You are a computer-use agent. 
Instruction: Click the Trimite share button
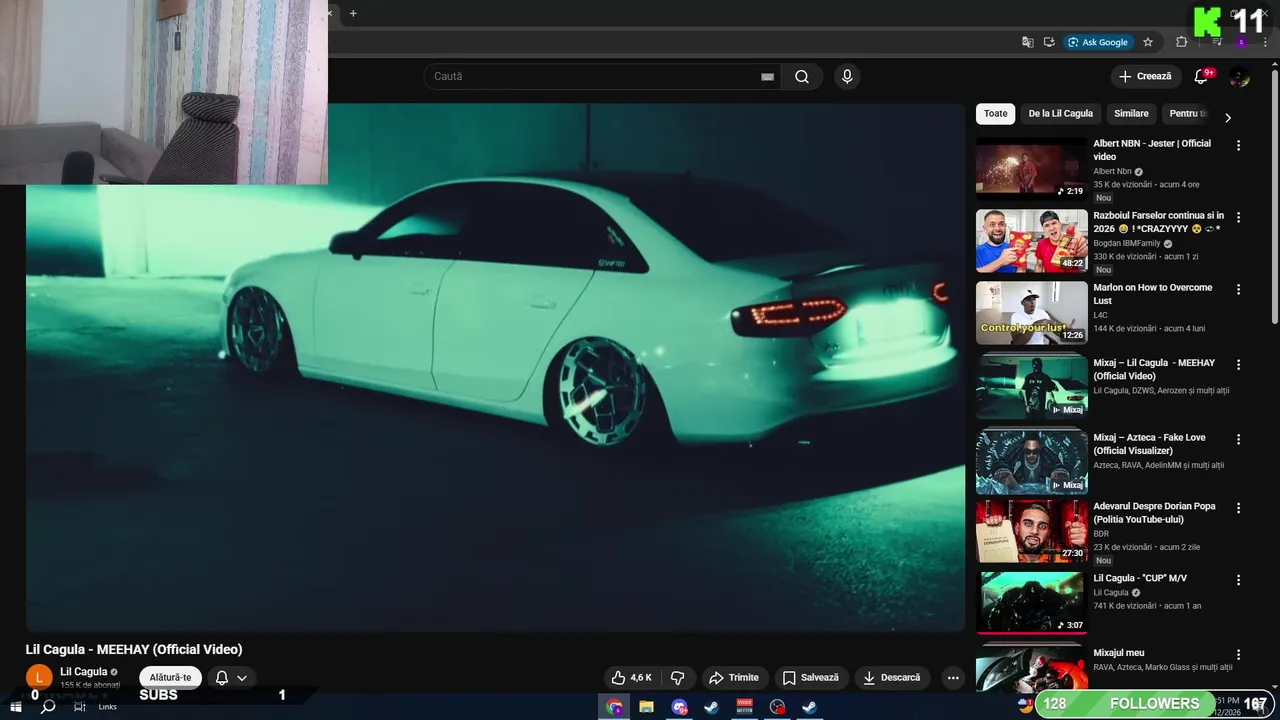coord(735,678)
